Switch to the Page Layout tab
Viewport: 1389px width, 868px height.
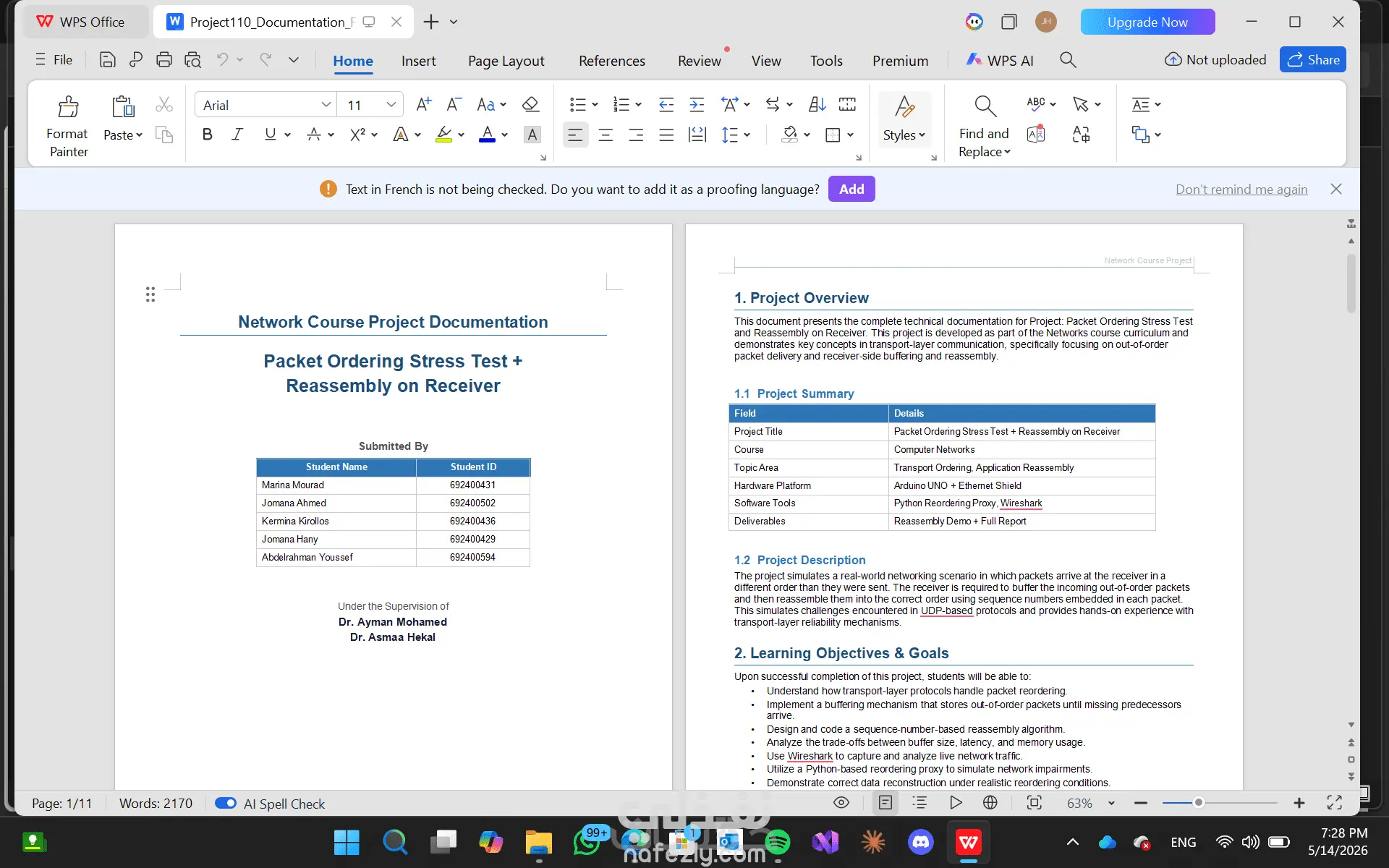(506, 61)
